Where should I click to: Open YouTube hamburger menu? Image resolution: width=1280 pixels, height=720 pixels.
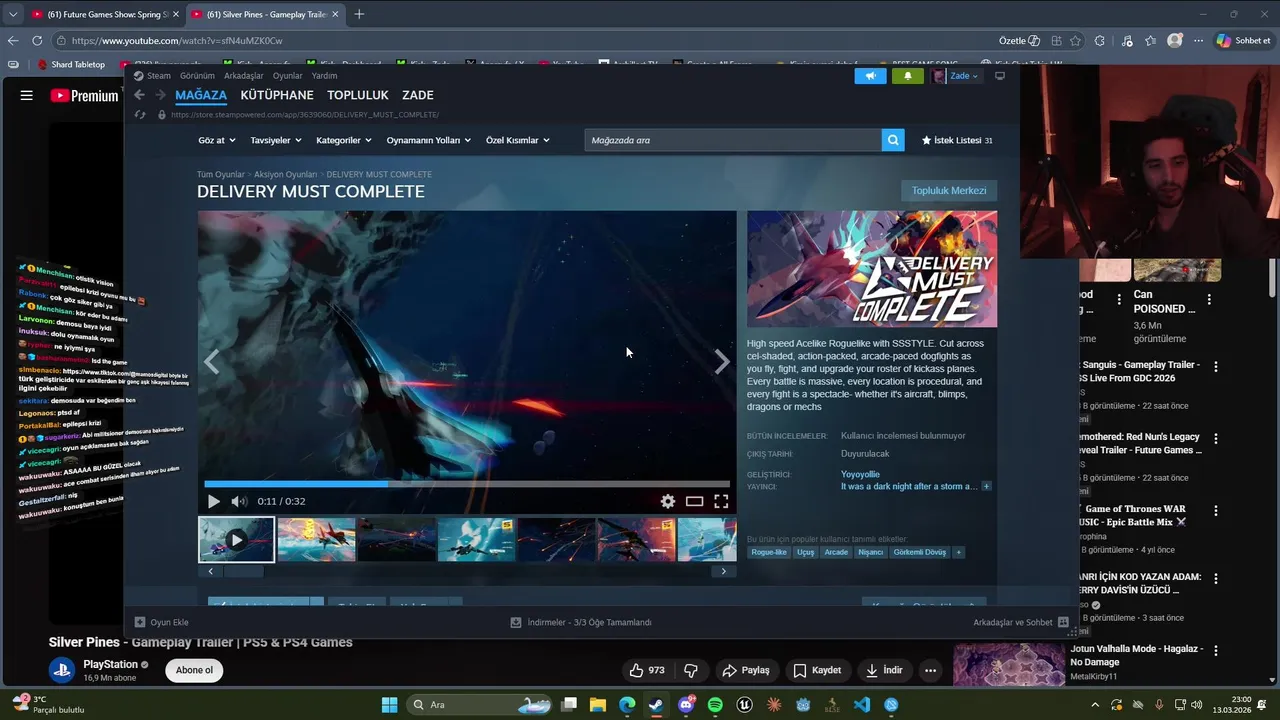tap(26, 96)
